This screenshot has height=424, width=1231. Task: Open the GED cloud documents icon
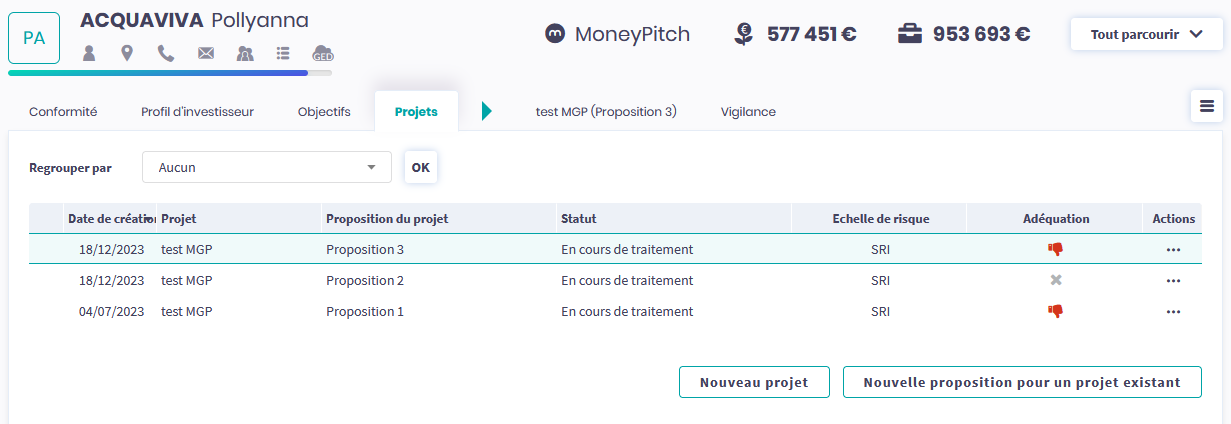pyautogui.click(x=323, y=53)
